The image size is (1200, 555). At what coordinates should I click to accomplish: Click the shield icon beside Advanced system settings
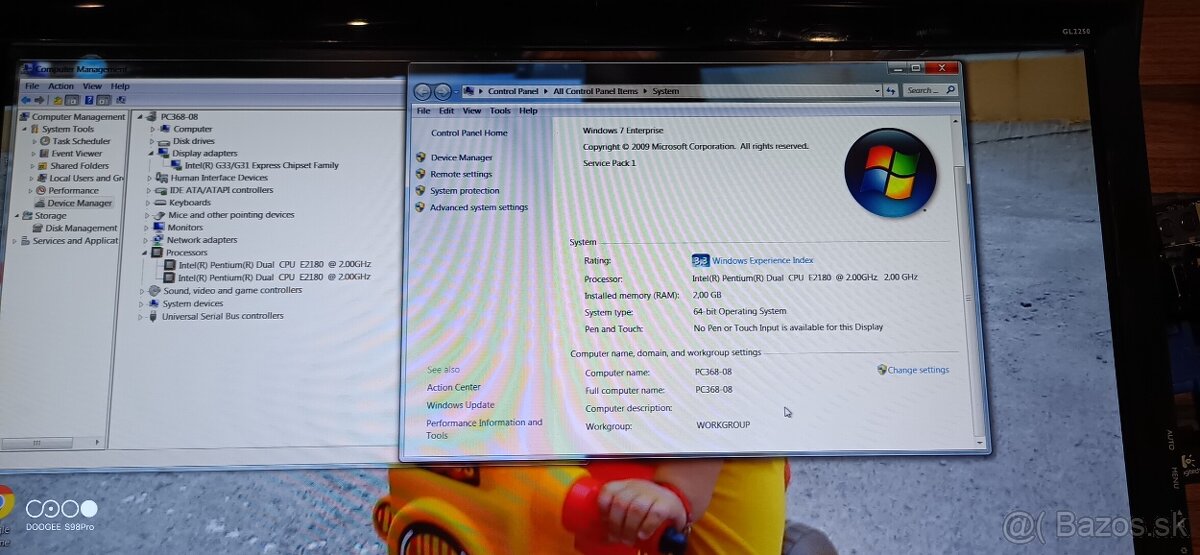pyautogui.click(x=421, y=207)
